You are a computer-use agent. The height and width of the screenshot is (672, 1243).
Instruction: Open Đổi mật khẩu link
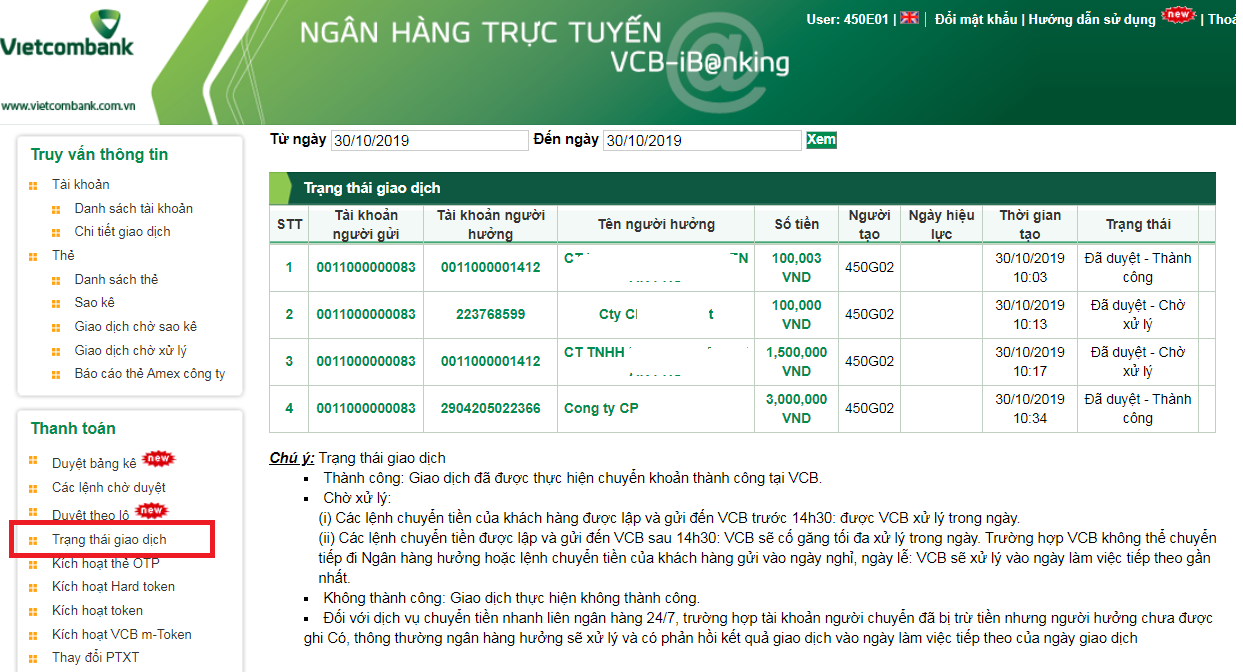976,19
